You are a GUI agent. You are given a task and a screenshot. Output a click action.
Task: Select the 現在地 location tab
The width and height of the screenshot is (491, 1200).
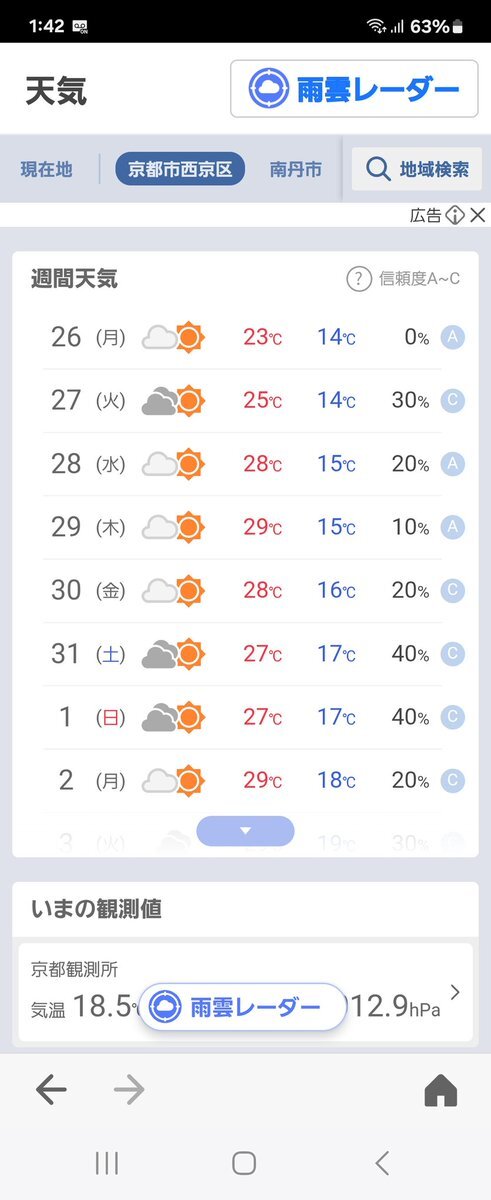point(46,169)
